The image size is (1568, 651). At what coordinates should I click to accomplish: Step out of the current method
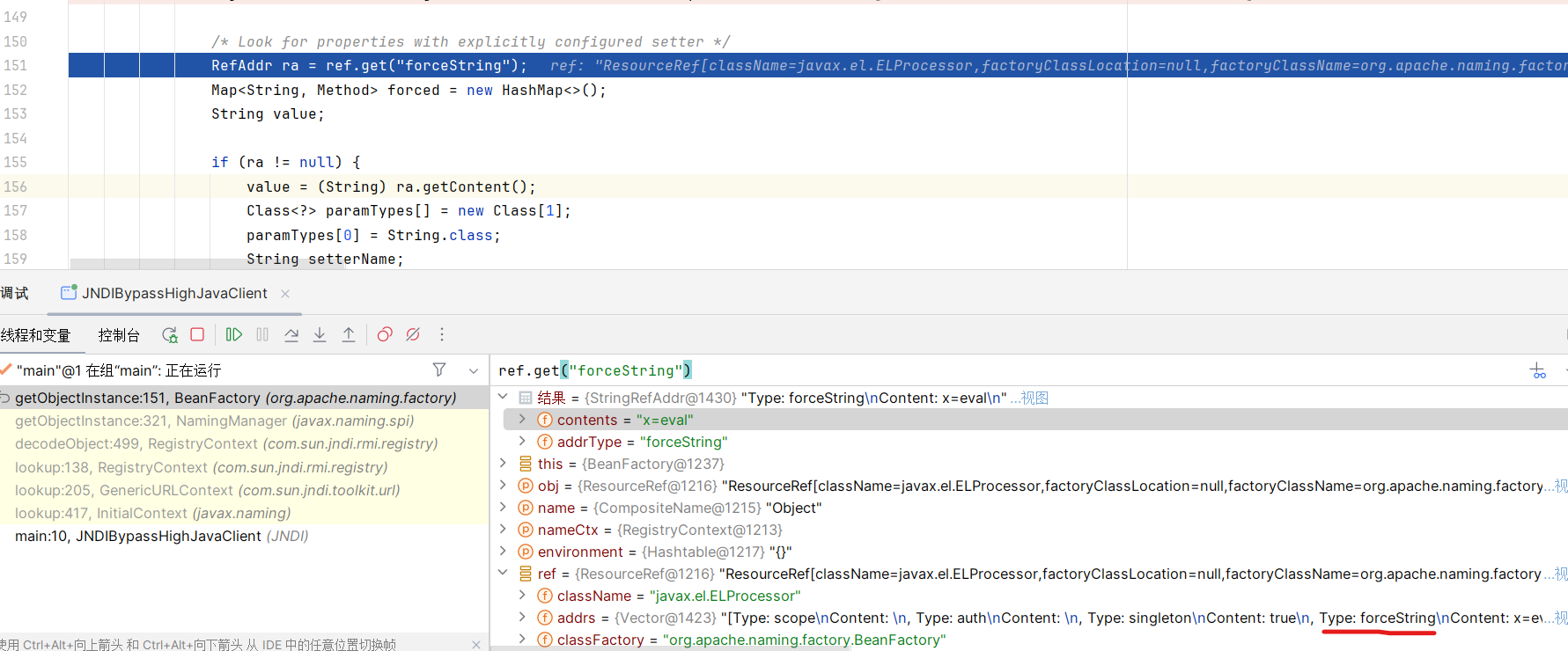[349, 334]
